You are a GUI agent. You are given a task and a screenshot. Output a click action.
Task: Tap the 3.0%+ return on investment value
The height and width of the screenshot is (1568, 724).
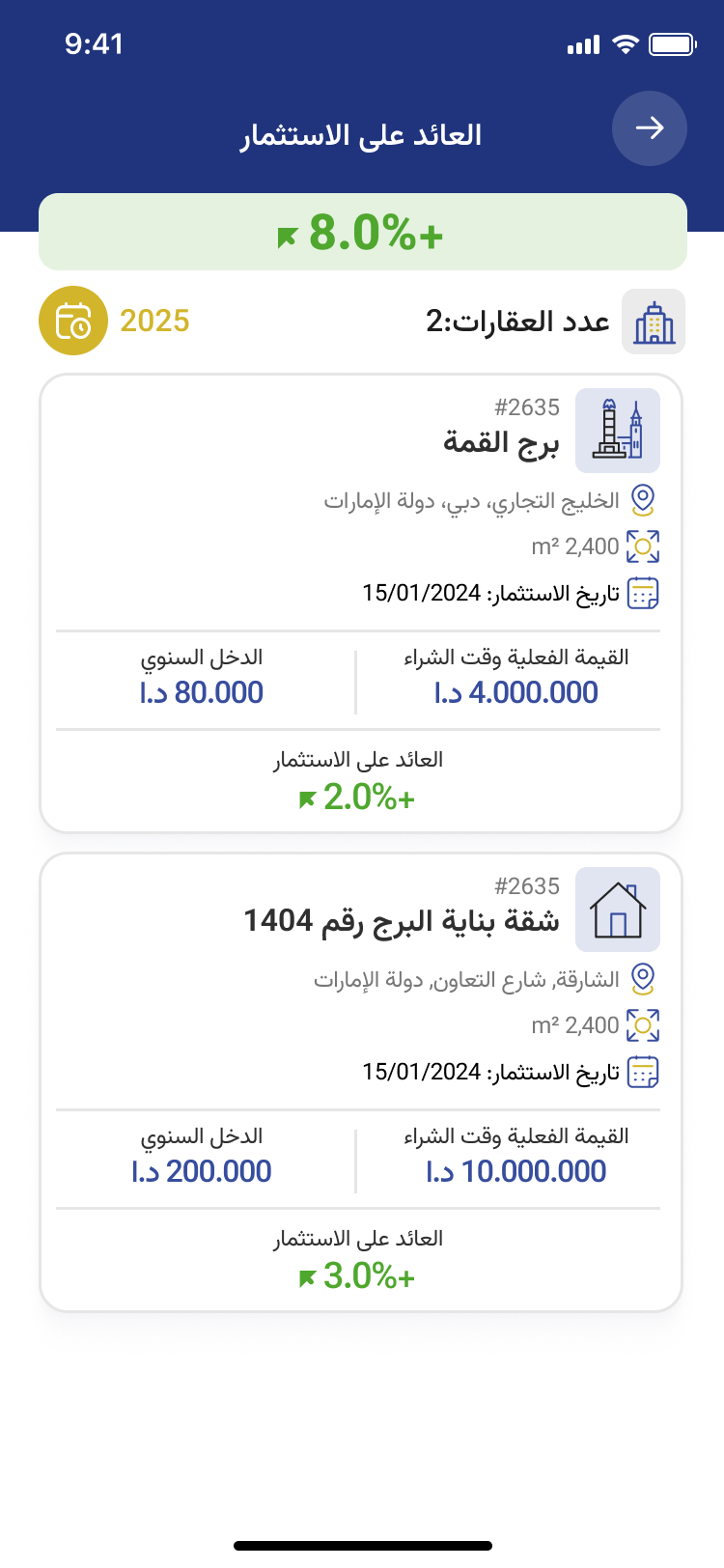click(358, 1276)
